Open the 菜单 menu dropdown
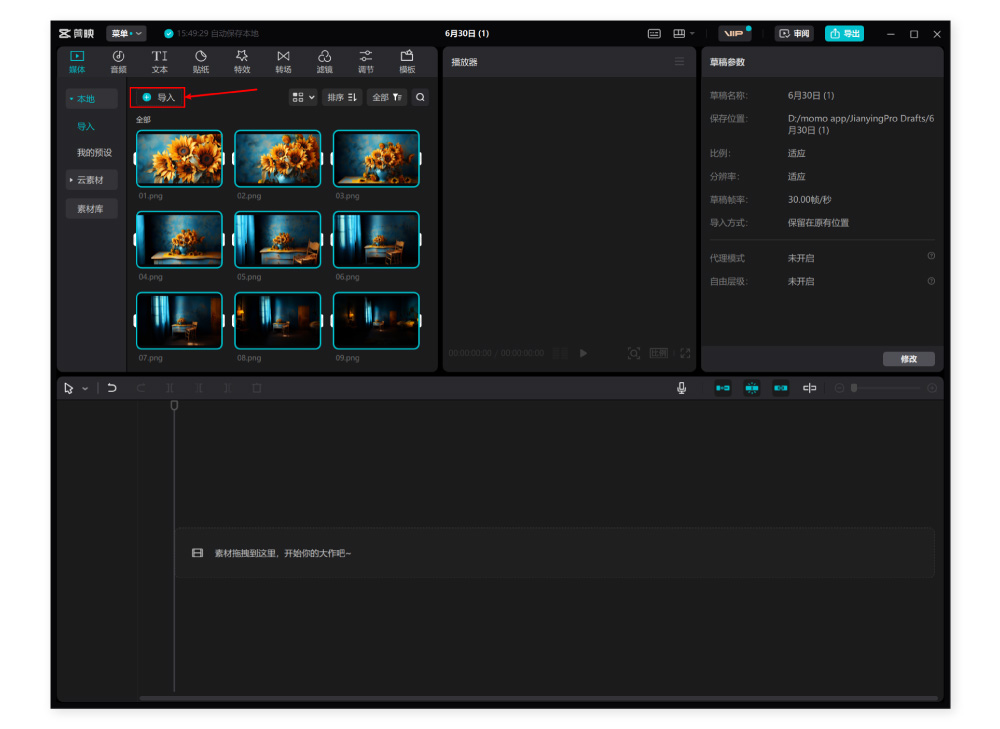 click(126, 33)
